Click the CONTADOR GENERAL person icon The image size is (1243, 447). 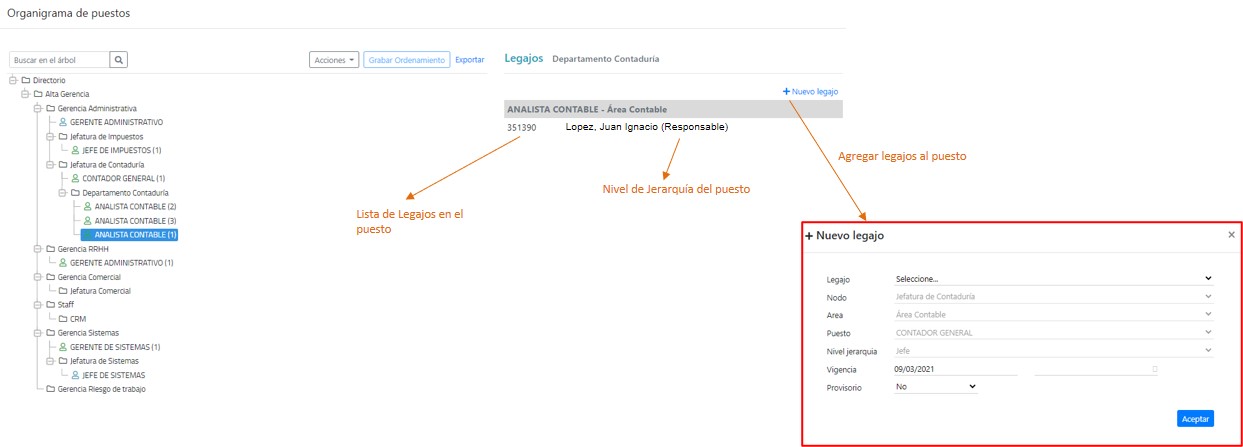pyautogui.click(x=75, y=178)
